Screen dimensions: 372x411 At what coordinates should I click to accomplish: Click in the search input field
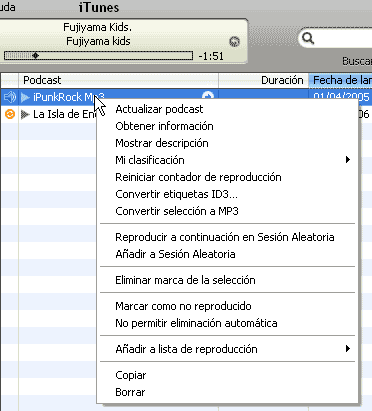(344, 39)
